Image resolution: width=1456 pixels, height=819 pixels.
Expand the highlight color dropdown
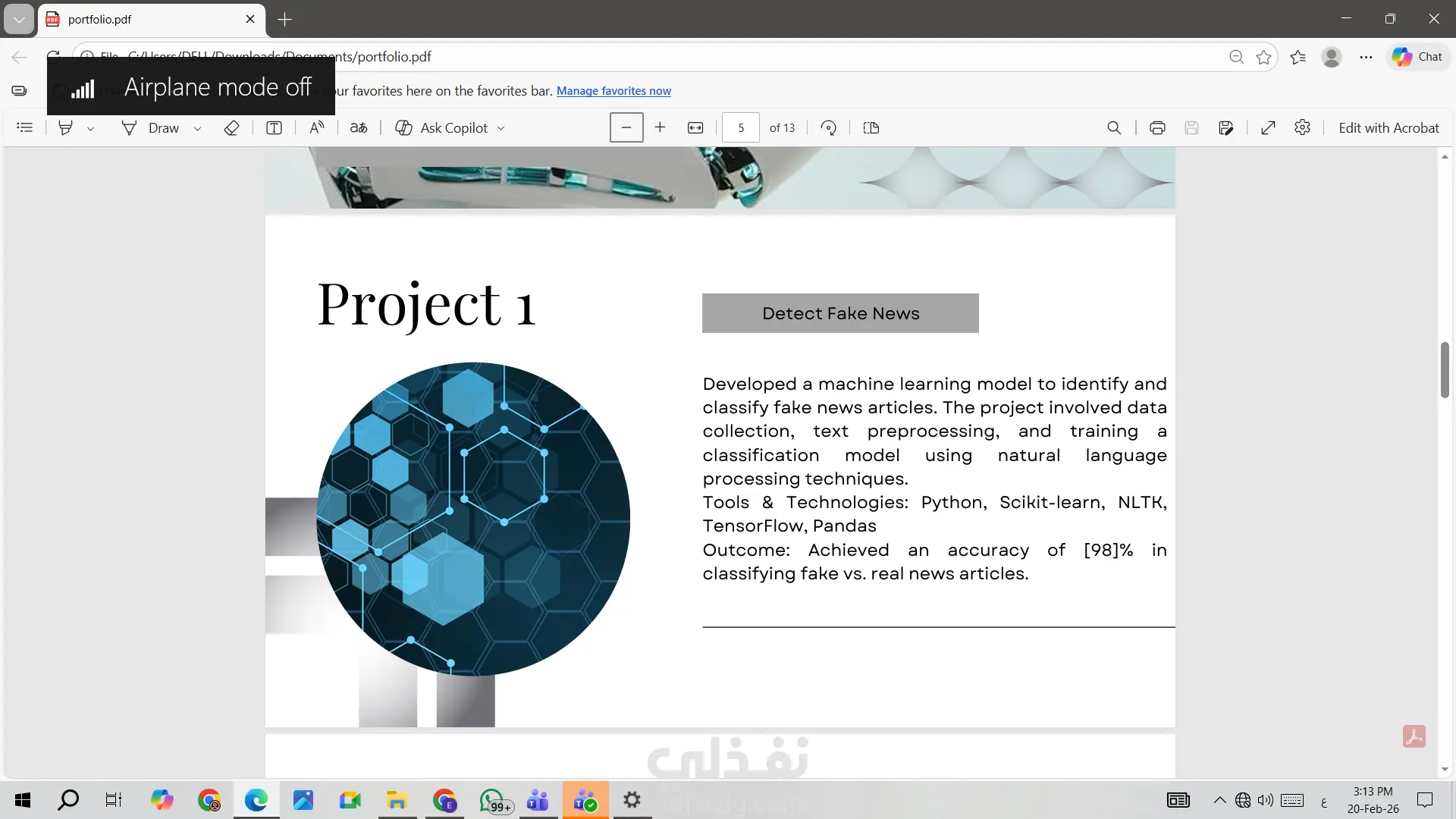(x=91, y=128)
